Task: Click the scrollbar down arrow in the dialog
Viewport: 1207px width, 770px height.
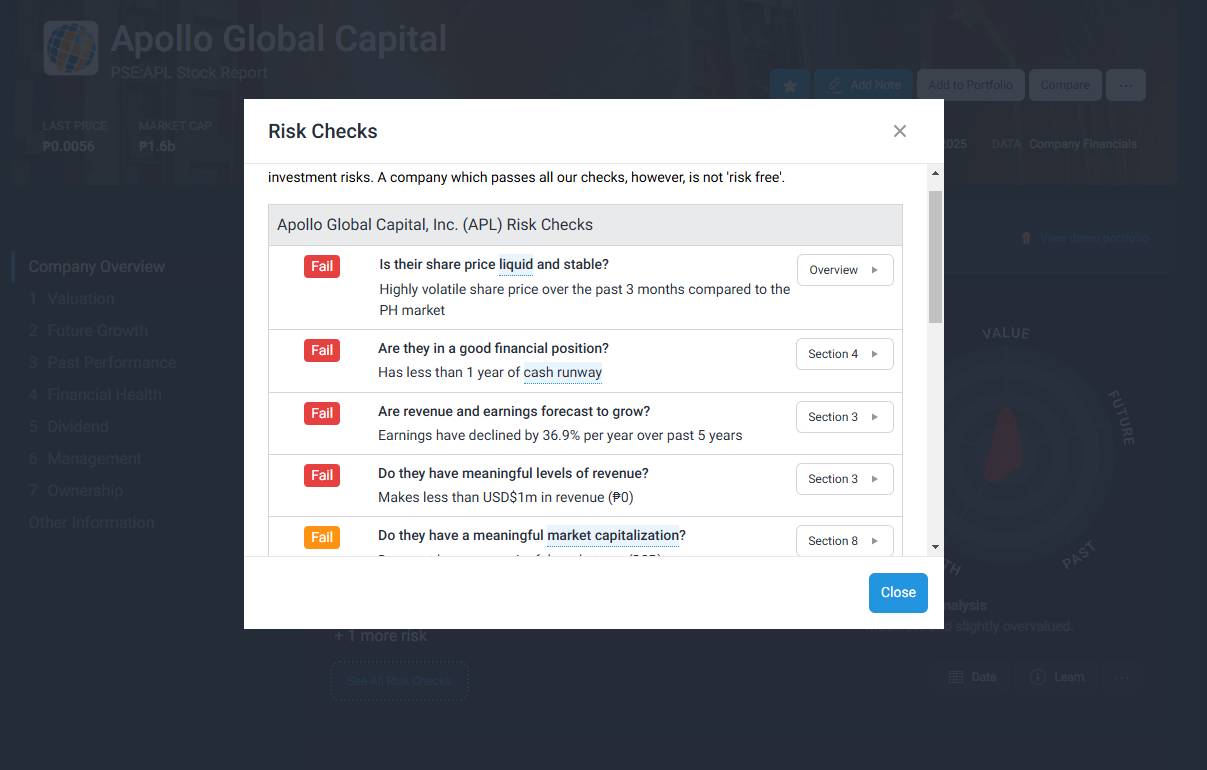Action: [935, 547]
